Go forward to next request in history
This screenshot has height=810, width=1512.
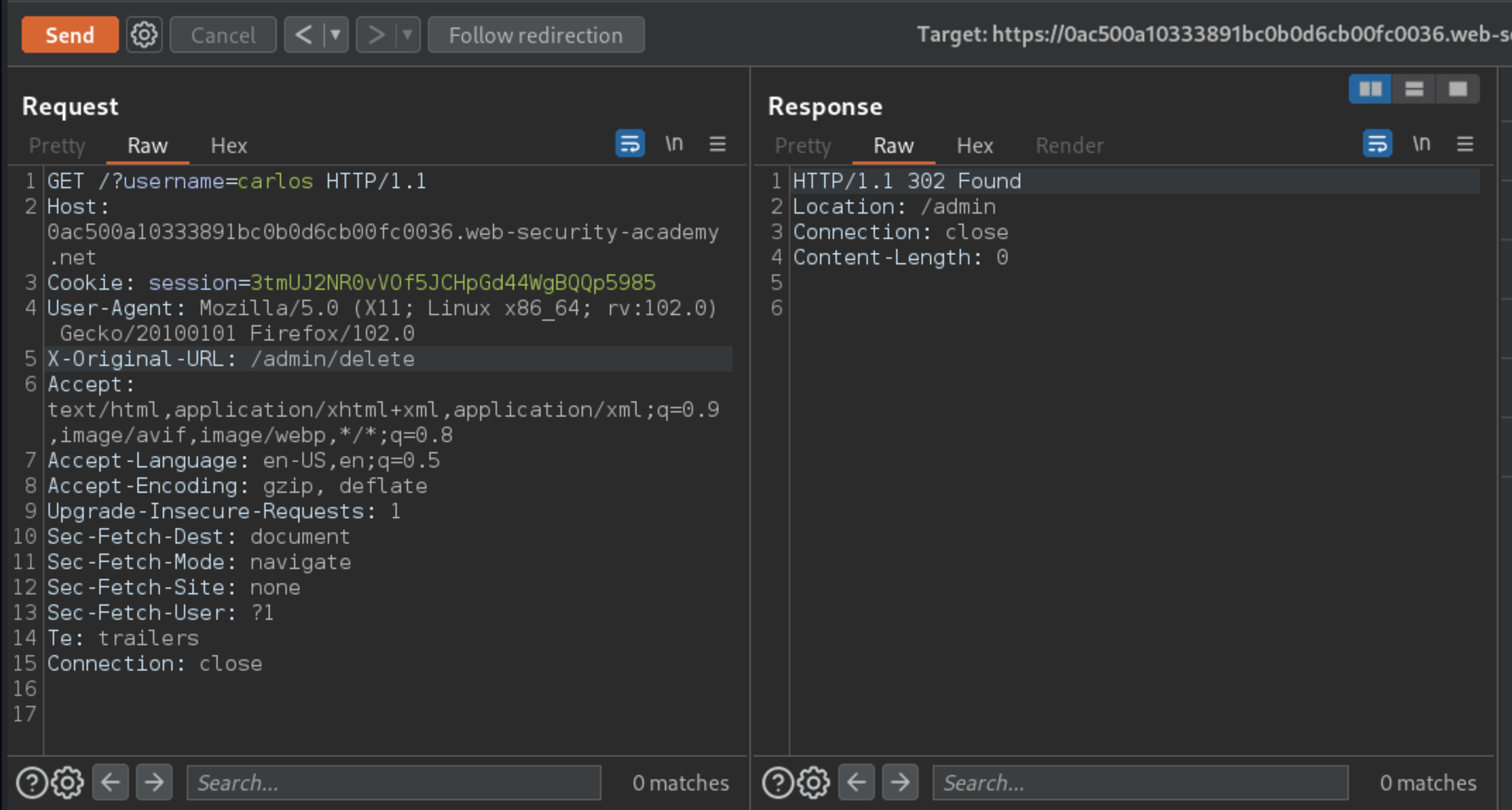pos(376,35)
